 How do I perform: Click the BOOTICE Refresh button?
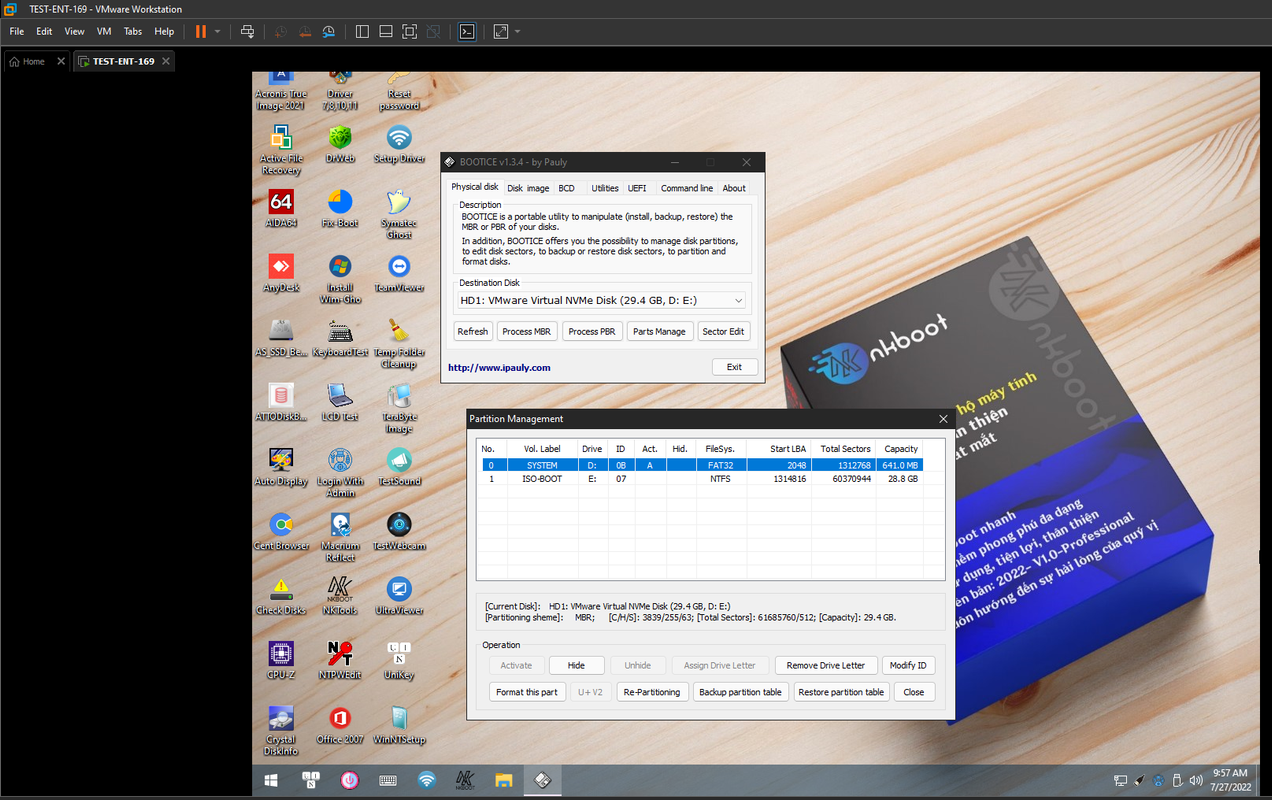tap(473, 331)
